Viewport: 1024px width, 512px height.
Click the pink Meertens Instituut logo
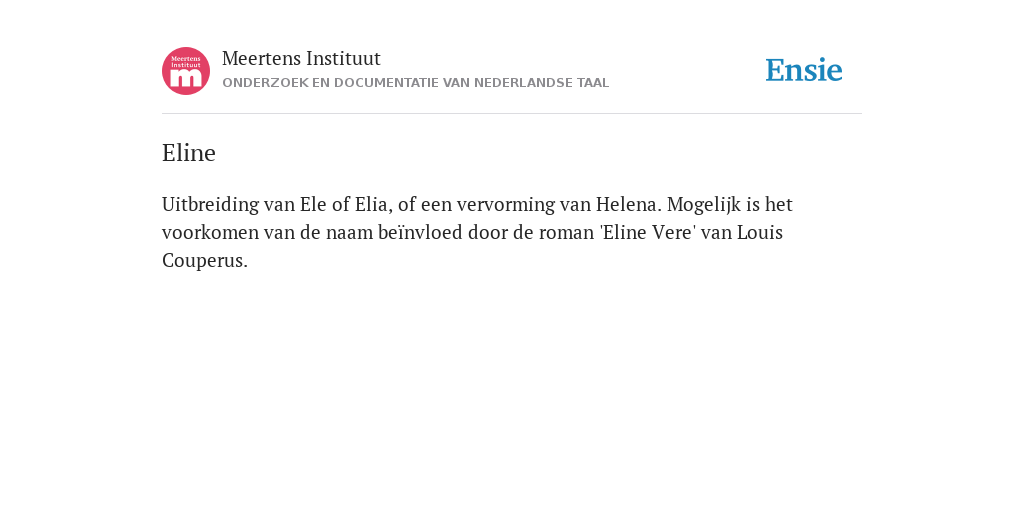coord(186,71)
